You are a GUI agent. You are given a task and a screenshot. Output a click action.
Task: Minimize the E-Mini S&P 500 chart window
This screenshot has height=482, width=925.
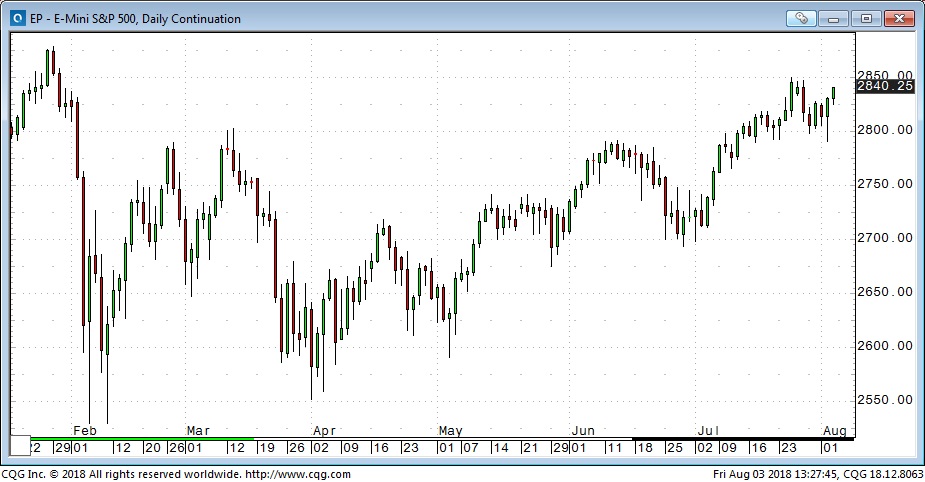coord(834,18)
